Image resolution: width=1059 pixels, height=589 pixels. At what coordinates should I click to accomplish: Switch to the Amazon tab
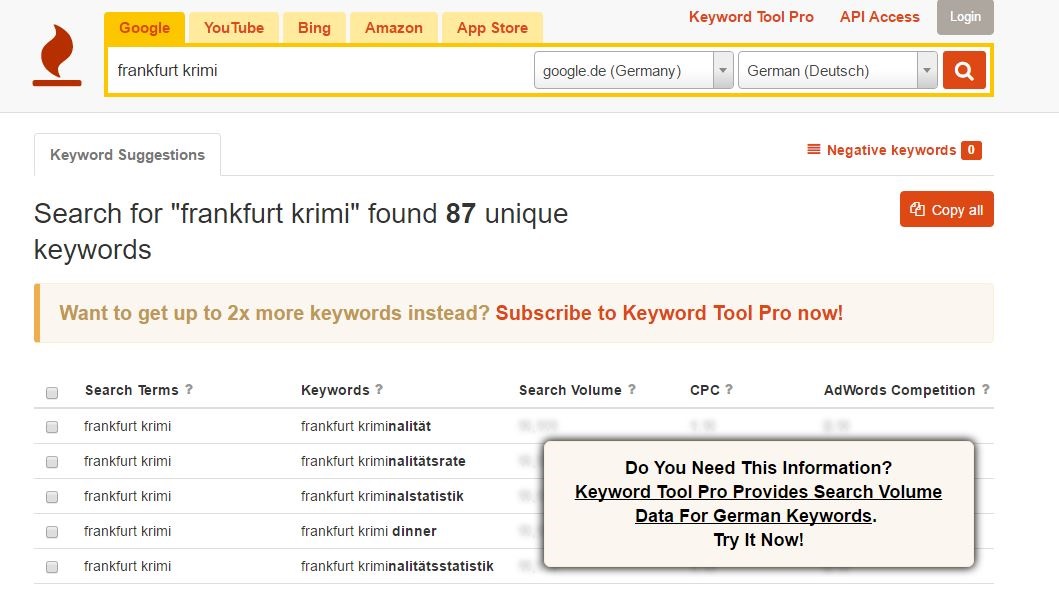[x=394, y=28]
